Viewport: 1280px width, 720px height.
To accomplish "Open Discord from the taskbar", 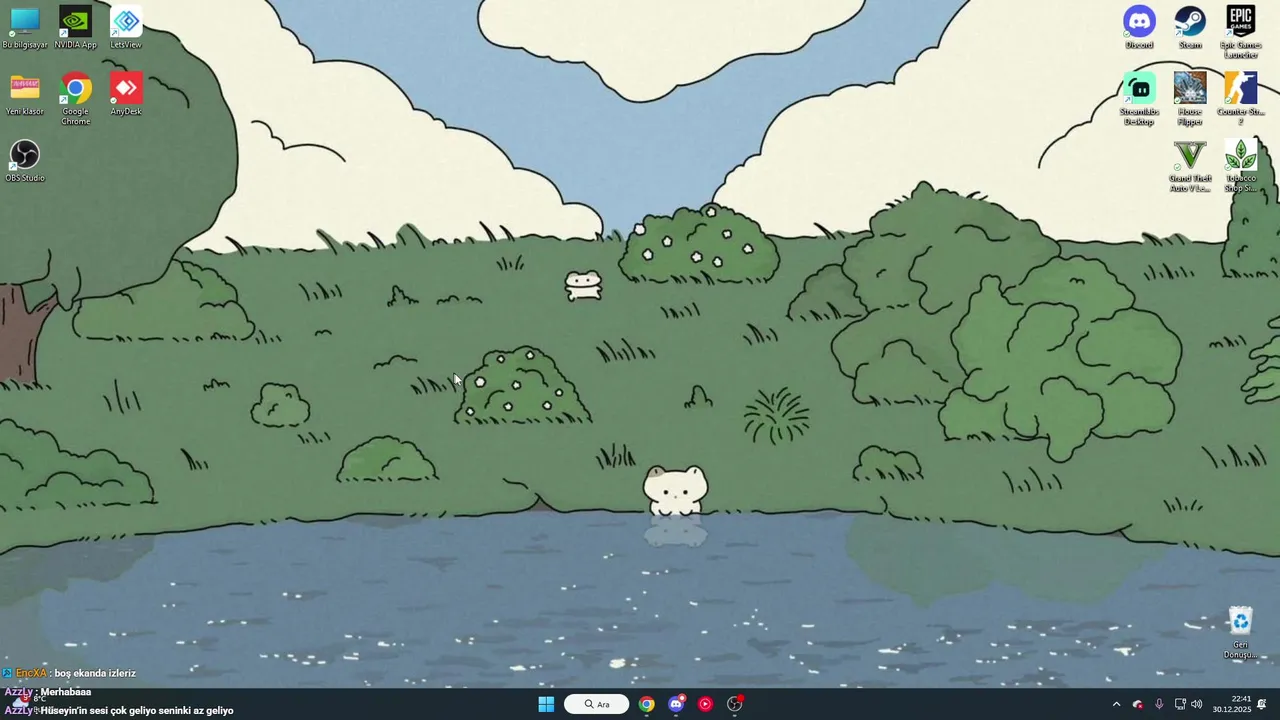I will pos(676,704).
